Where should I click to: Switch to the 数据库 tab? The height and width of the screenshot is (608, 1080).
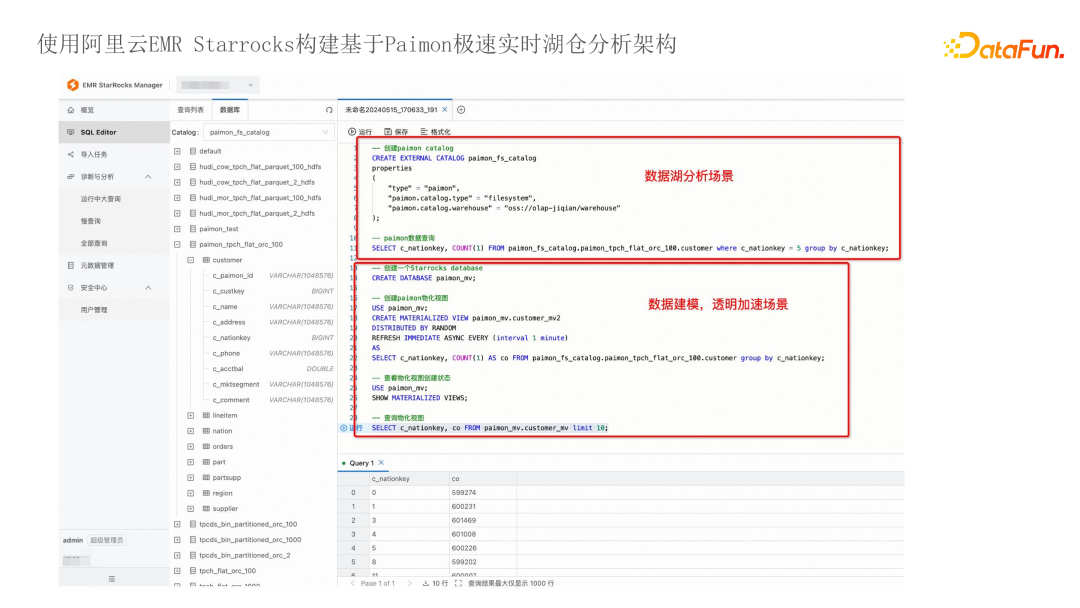point(230,110)
